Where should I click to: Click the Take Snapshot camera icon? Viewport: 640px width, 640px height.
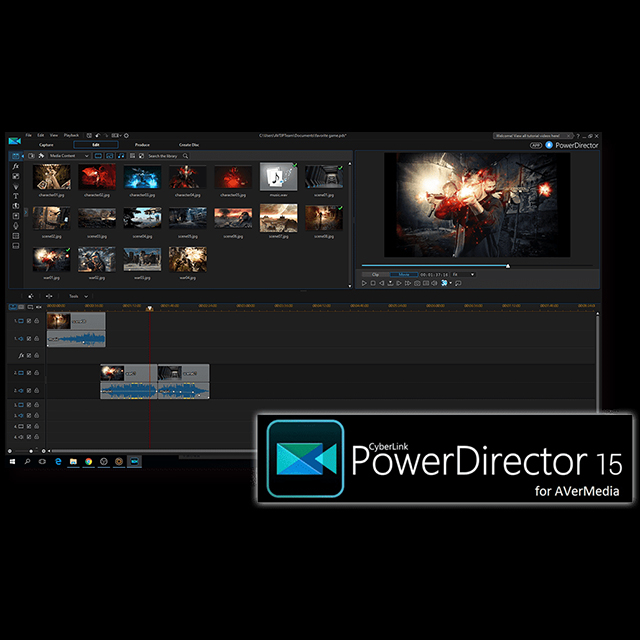coord(417,283)
